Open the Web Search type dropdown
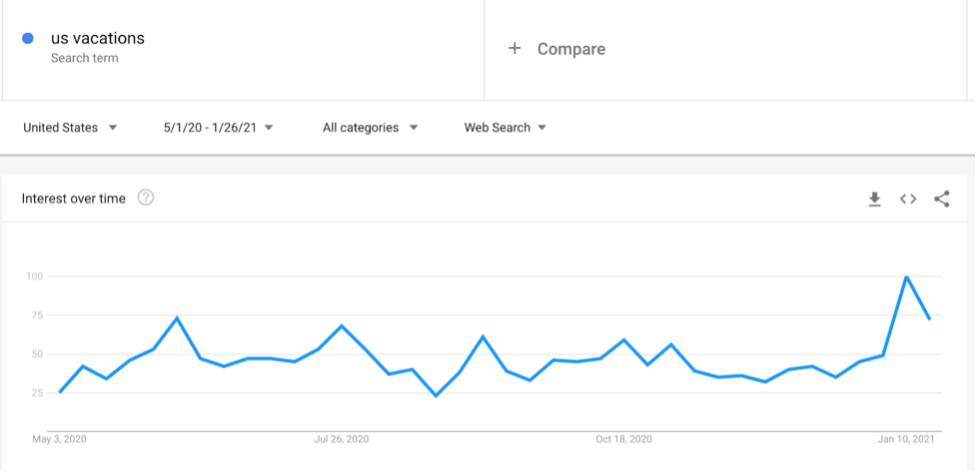 coord(505,127)
